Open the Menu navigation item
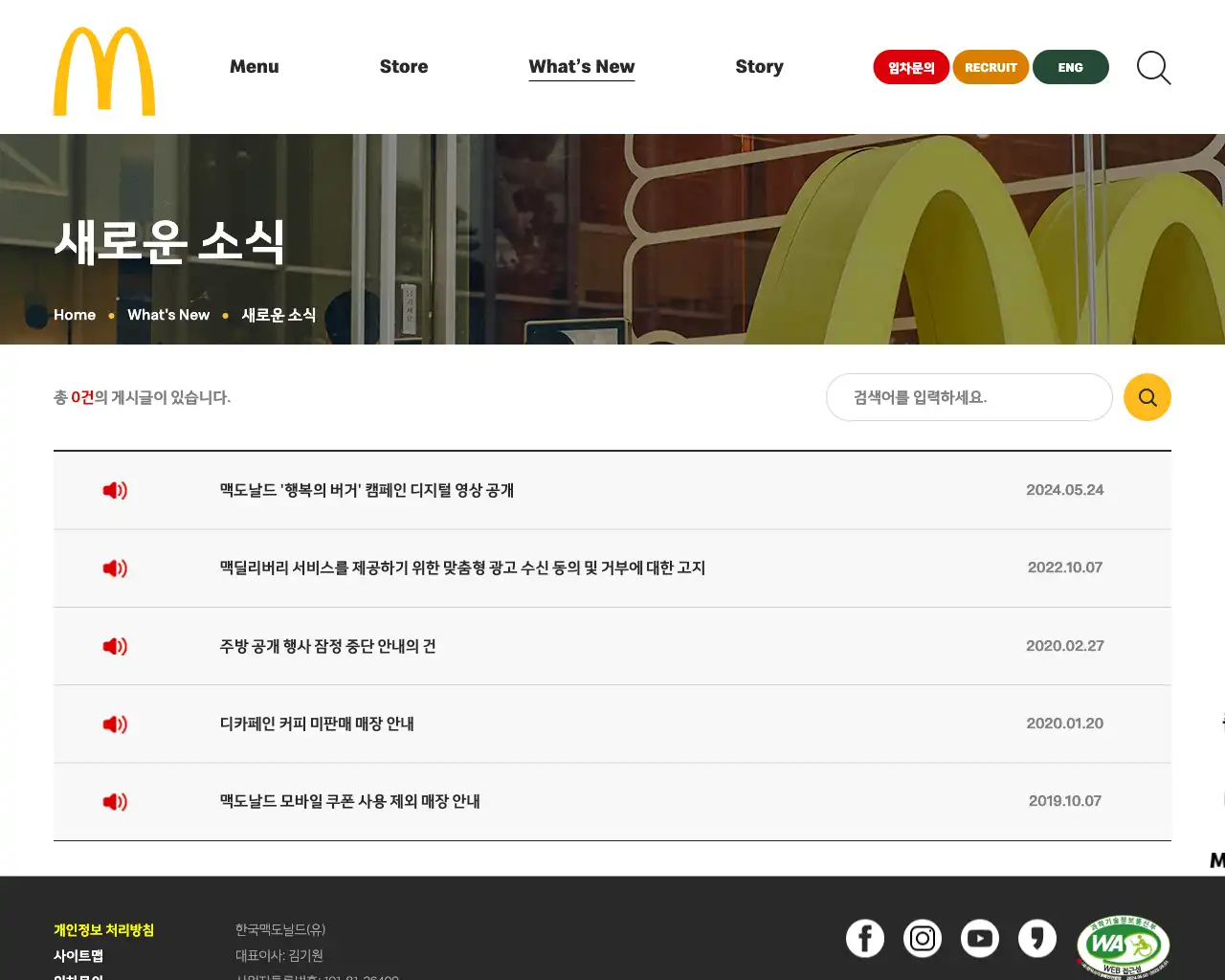 [255, 67]
